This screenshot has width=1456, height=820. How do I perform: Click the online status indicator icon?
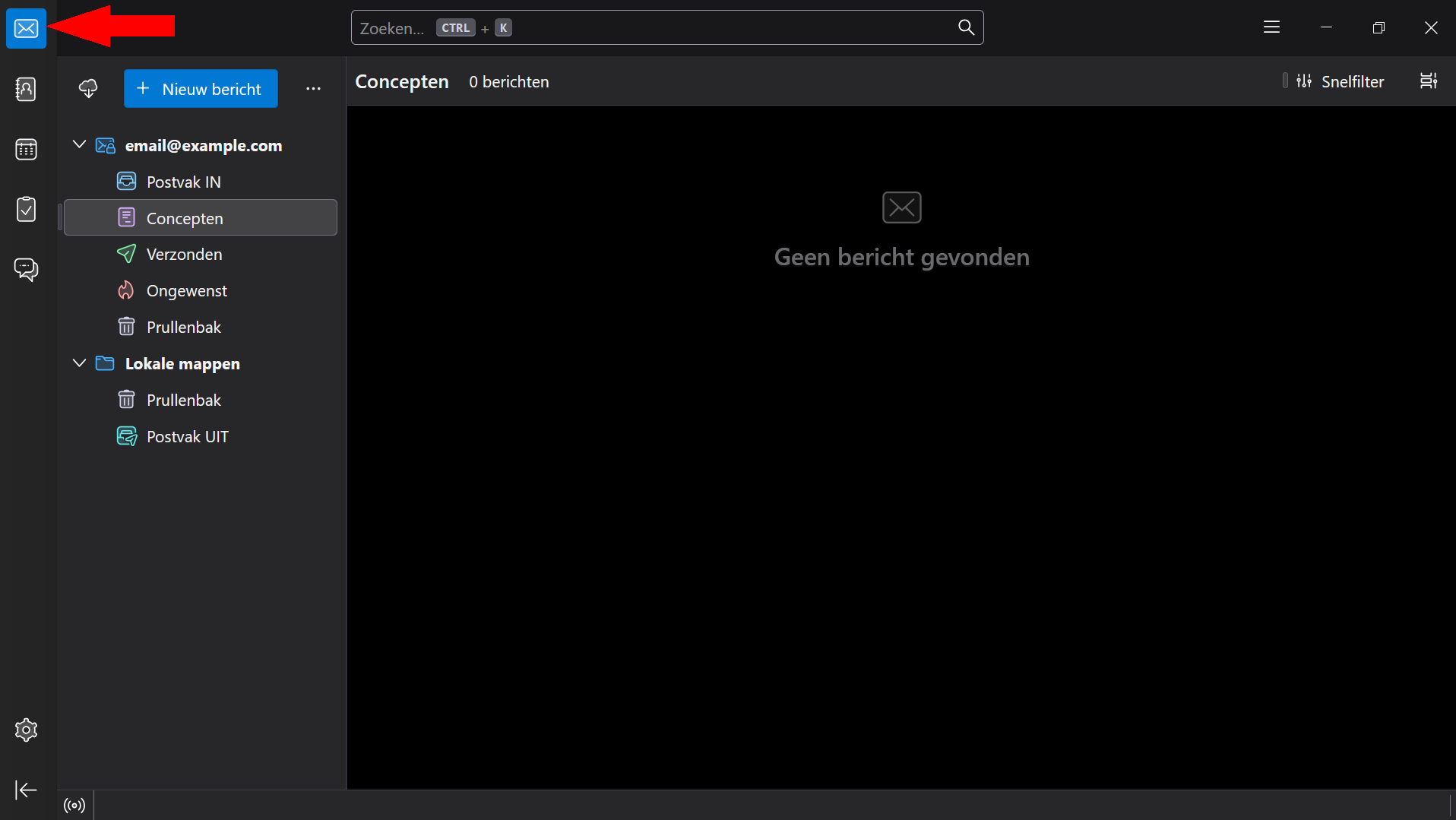coord(74,806)
